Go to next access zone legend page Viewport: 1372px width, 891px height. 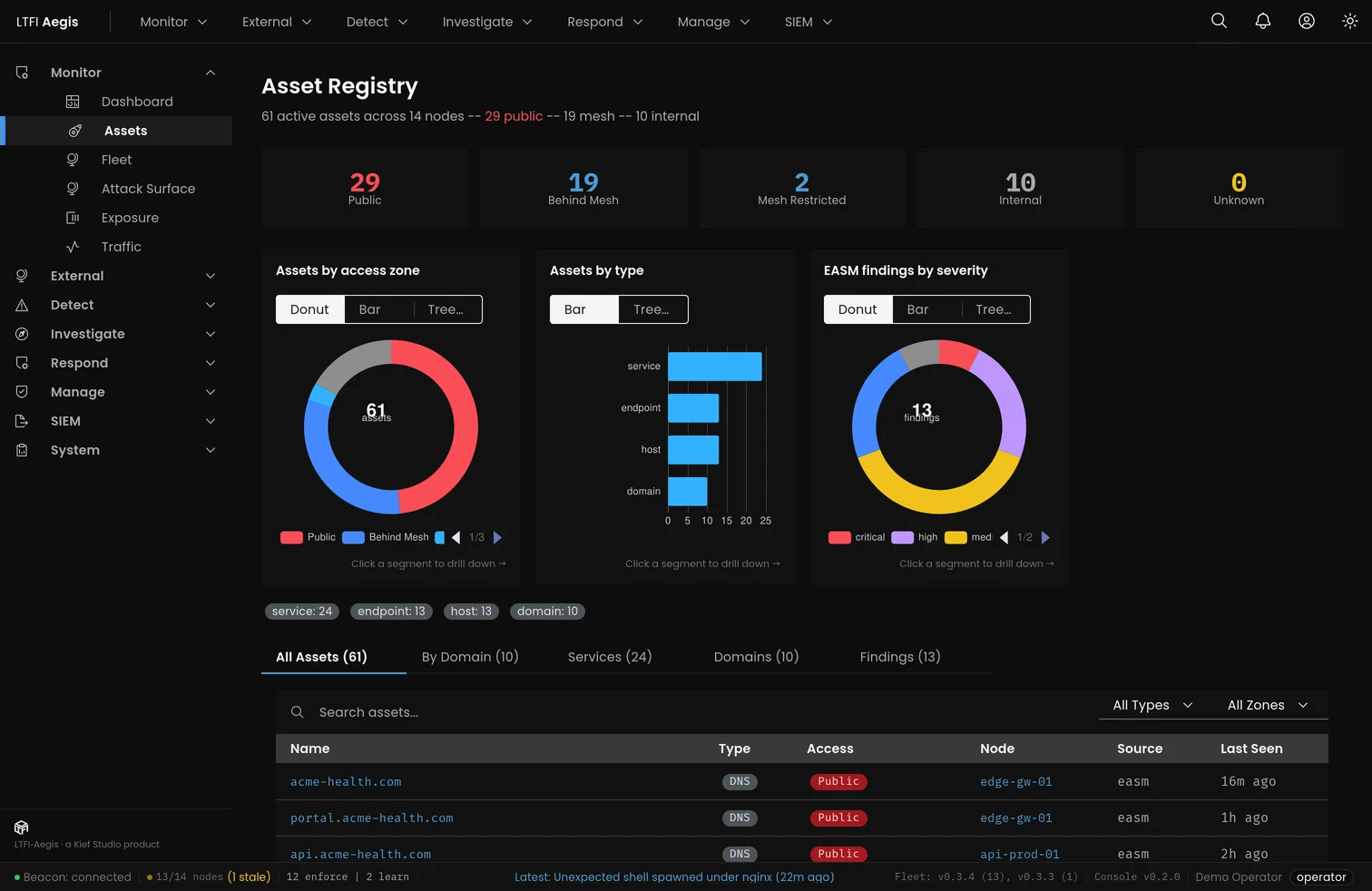point(497,537)
